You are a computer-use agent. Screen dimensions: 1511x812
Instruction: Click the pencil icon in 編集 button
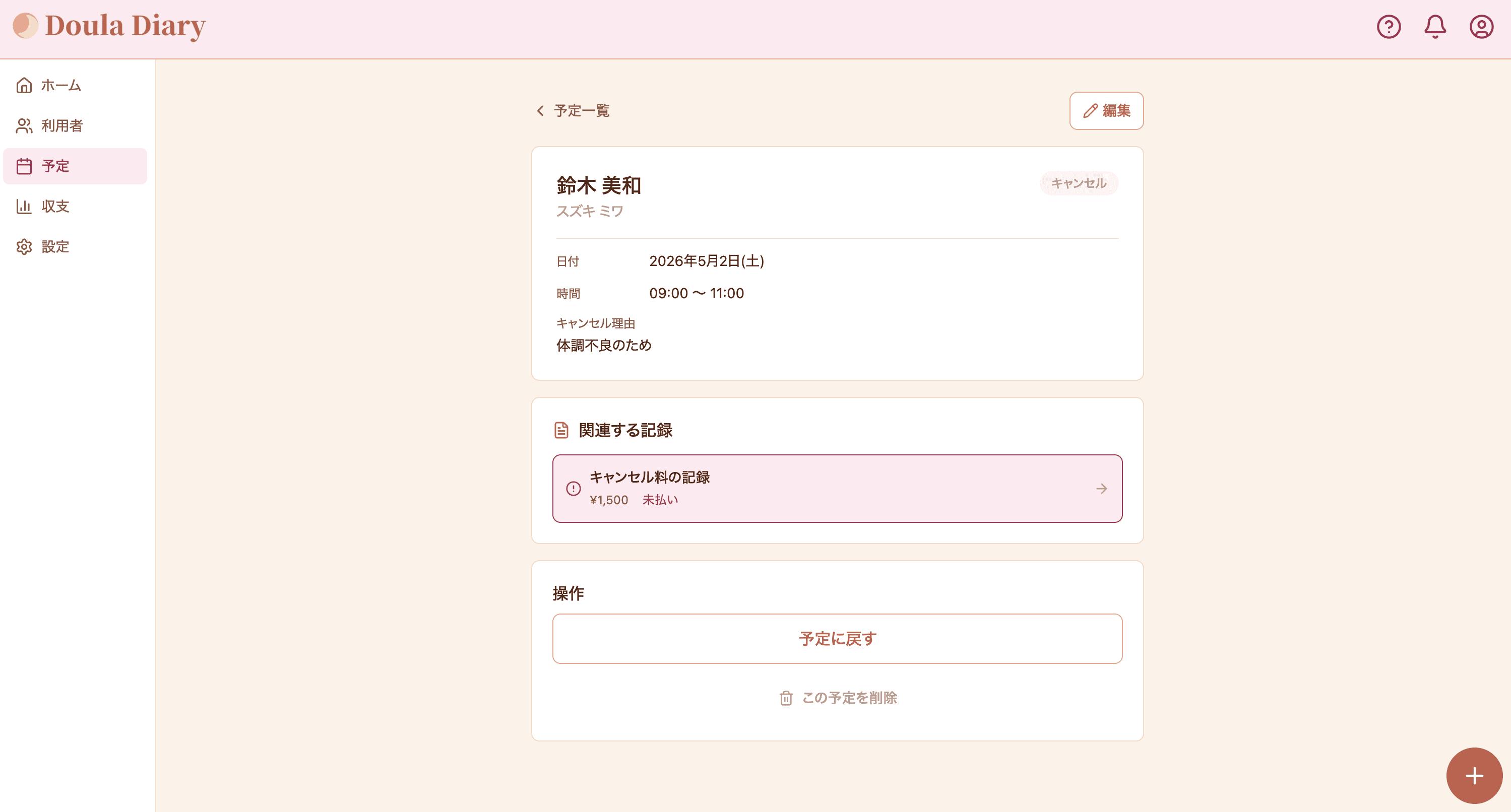pyautogui.click(x=1090, y=111)
